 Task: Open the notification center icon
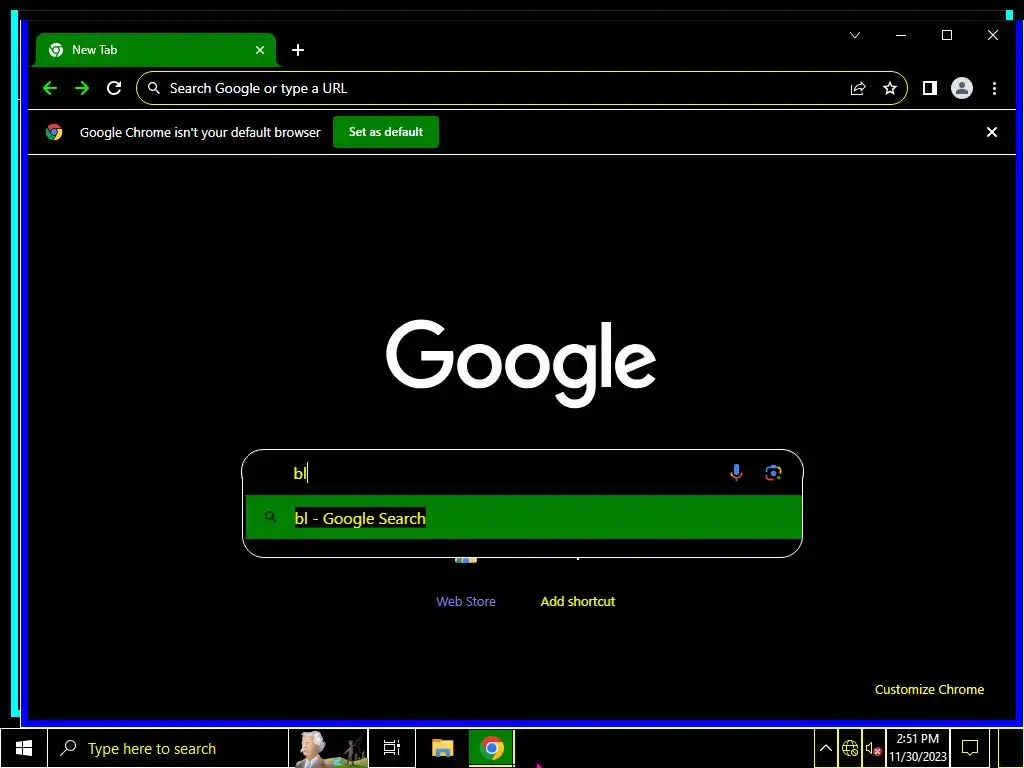970,748
